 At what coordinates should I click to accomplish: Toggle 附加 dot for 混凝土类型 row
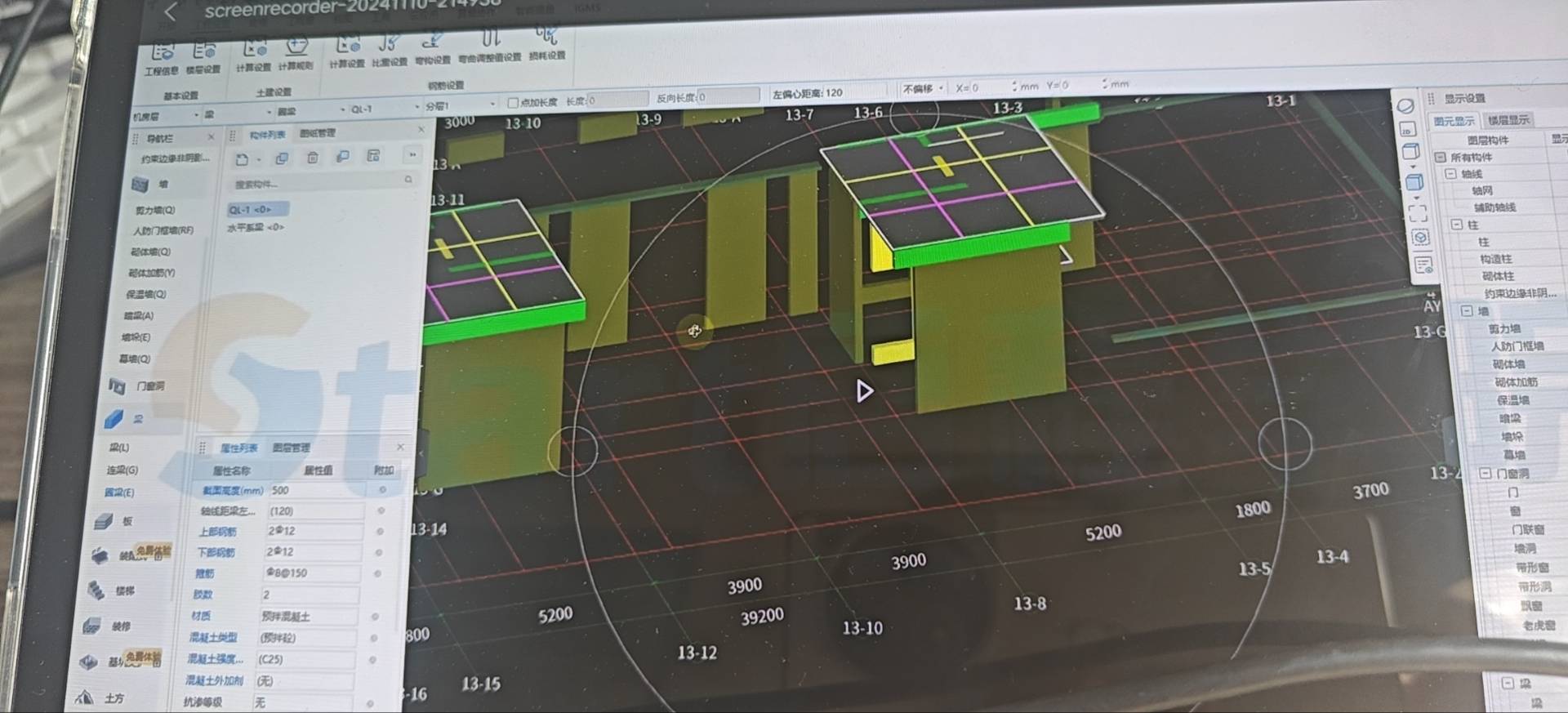(373, 638)
